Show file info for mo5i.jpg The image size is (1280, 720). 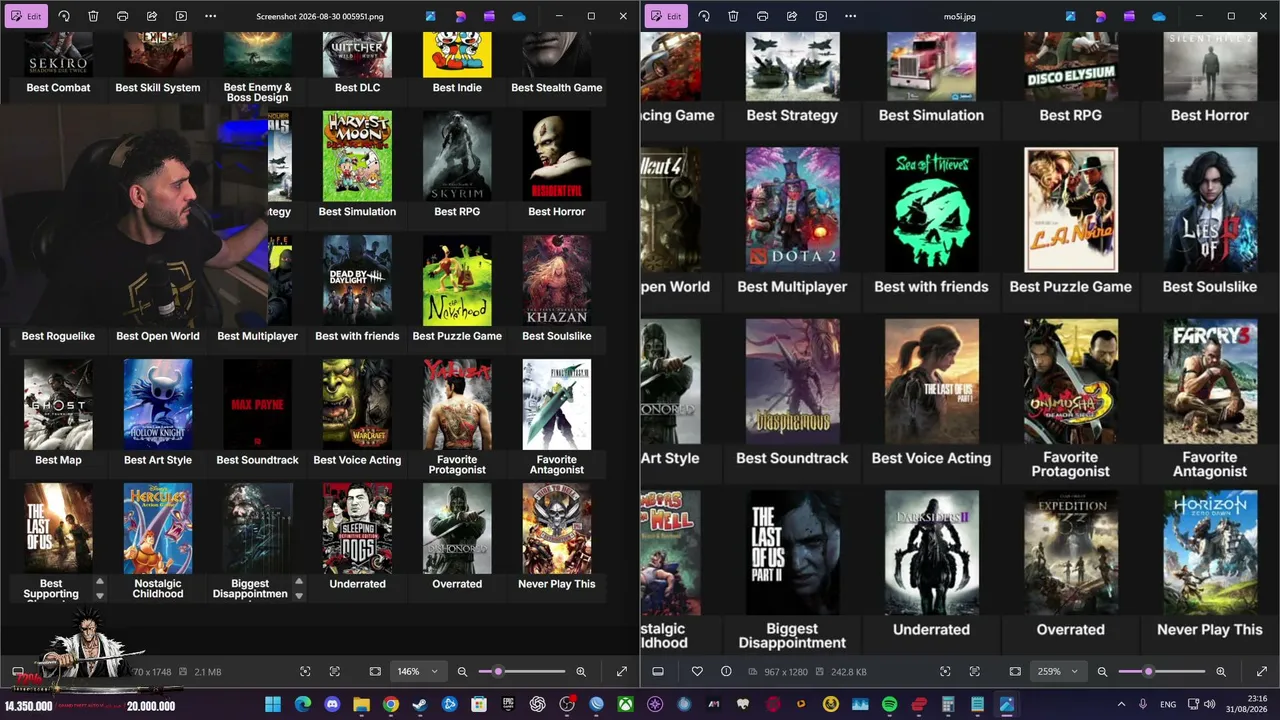pyautogui.click(x=726, y=672)
